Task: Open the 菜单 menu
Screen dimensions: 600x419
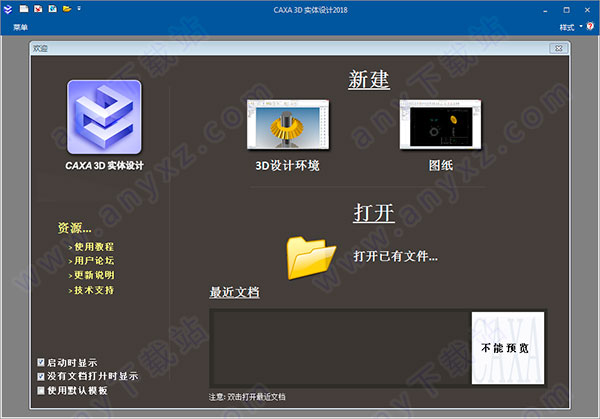Action: coord(21,27)
